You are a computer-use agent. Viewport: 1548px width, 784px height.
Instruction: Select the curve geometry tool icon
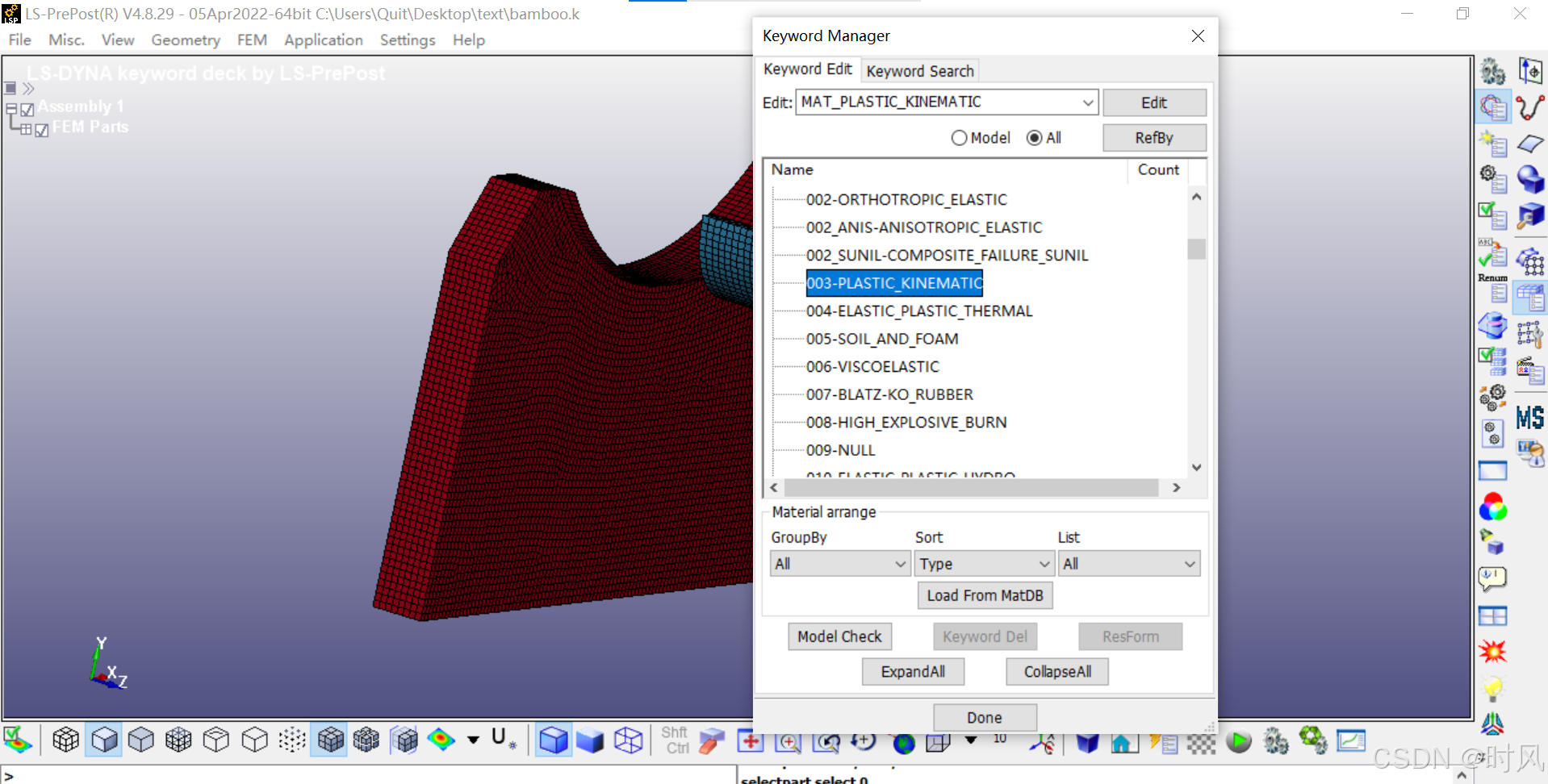[x=1530, y=107]
